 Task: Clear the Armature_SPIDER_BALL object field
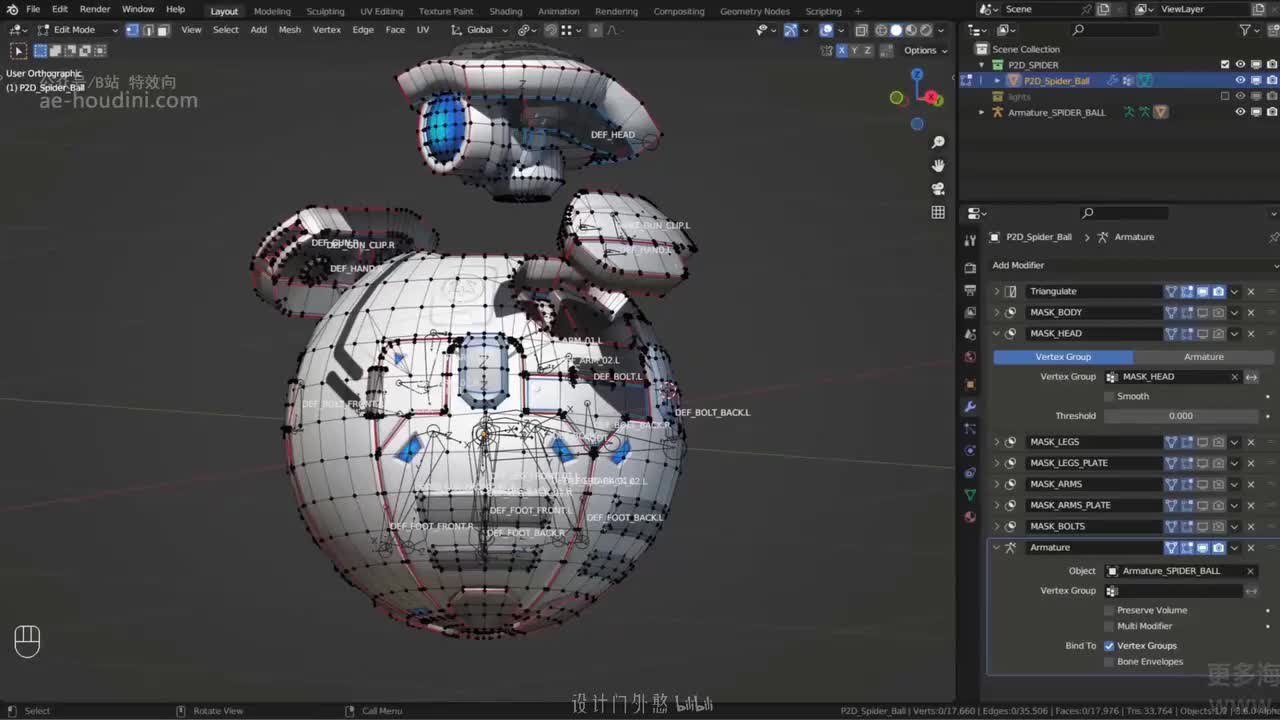[x=1250, y=571]
